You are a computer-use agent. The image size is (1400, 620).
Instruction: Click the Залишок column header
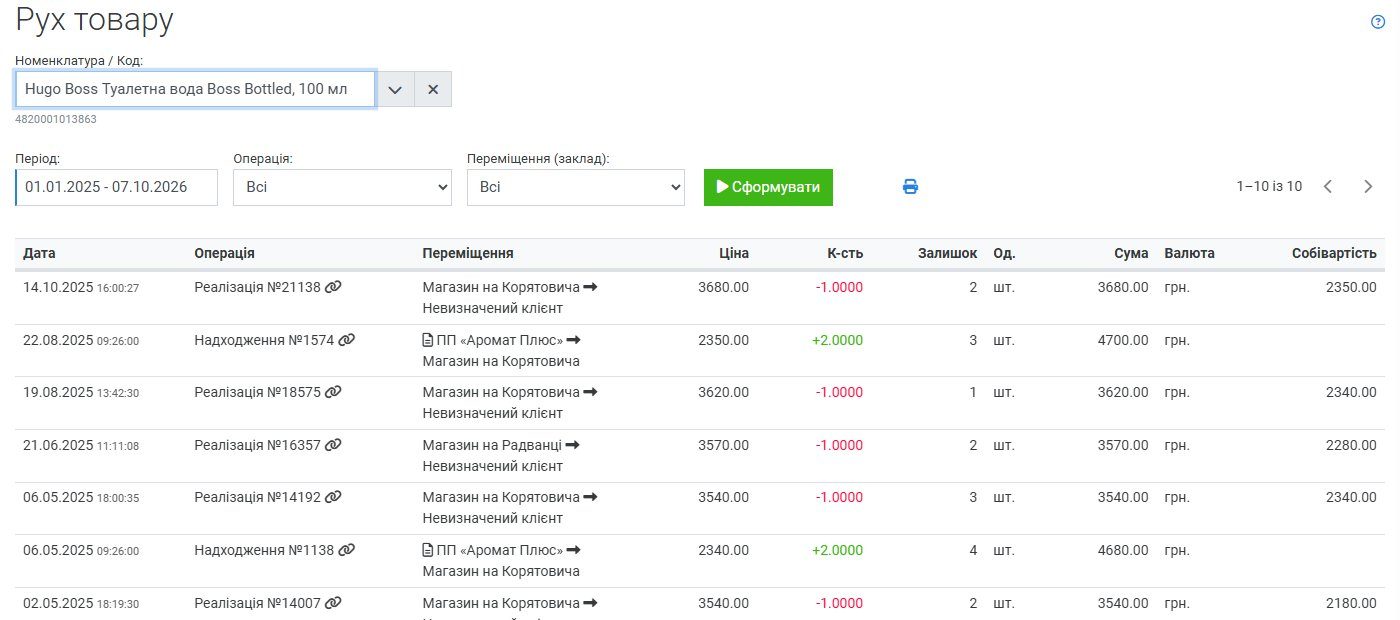pyautogui.click(x=948, y=253)
